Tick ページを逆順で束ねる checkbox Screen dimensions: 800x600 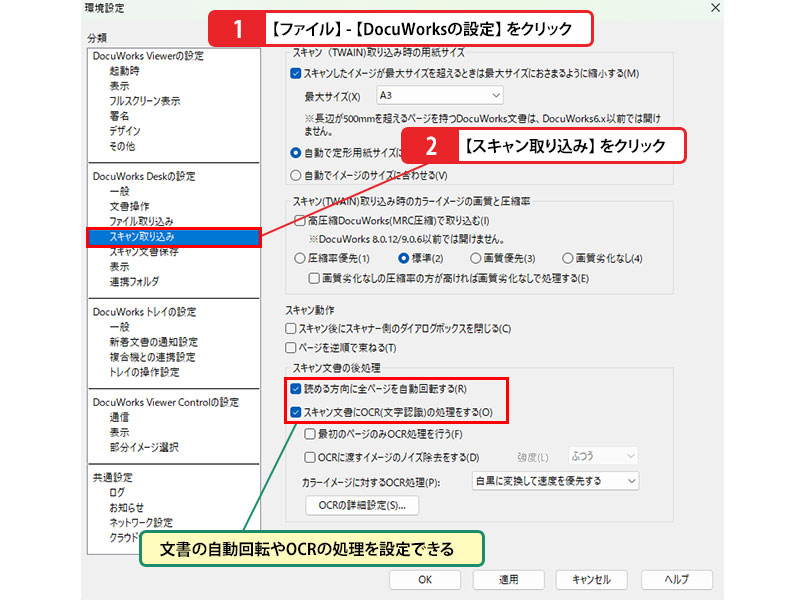pos(291,348)
